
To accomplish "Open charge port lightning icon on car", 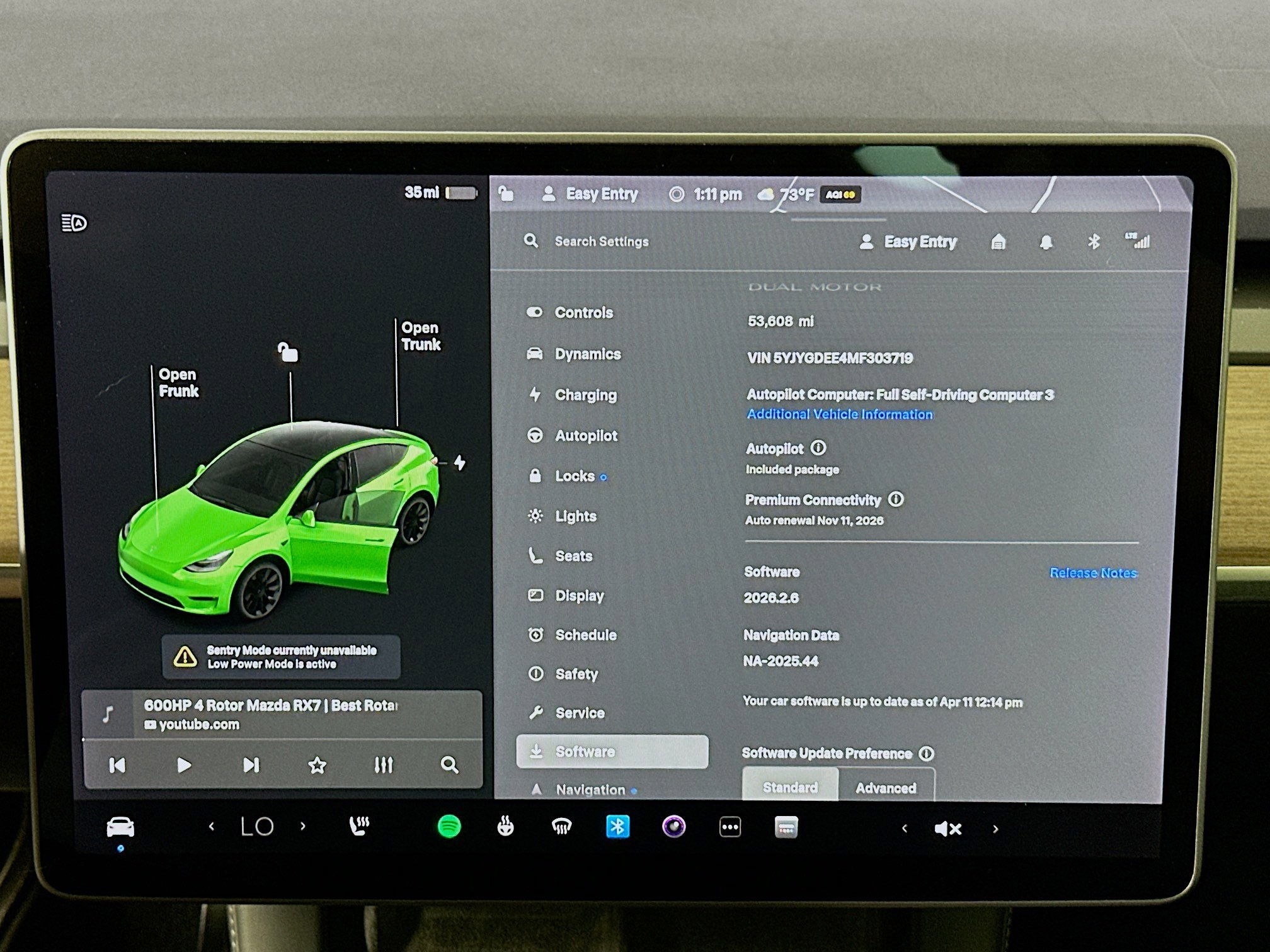I will 460,463.
